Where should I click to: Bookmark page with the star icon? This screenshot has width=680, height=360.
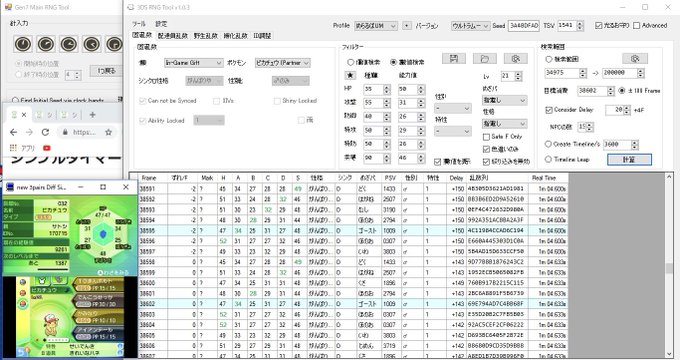[108, 132]
